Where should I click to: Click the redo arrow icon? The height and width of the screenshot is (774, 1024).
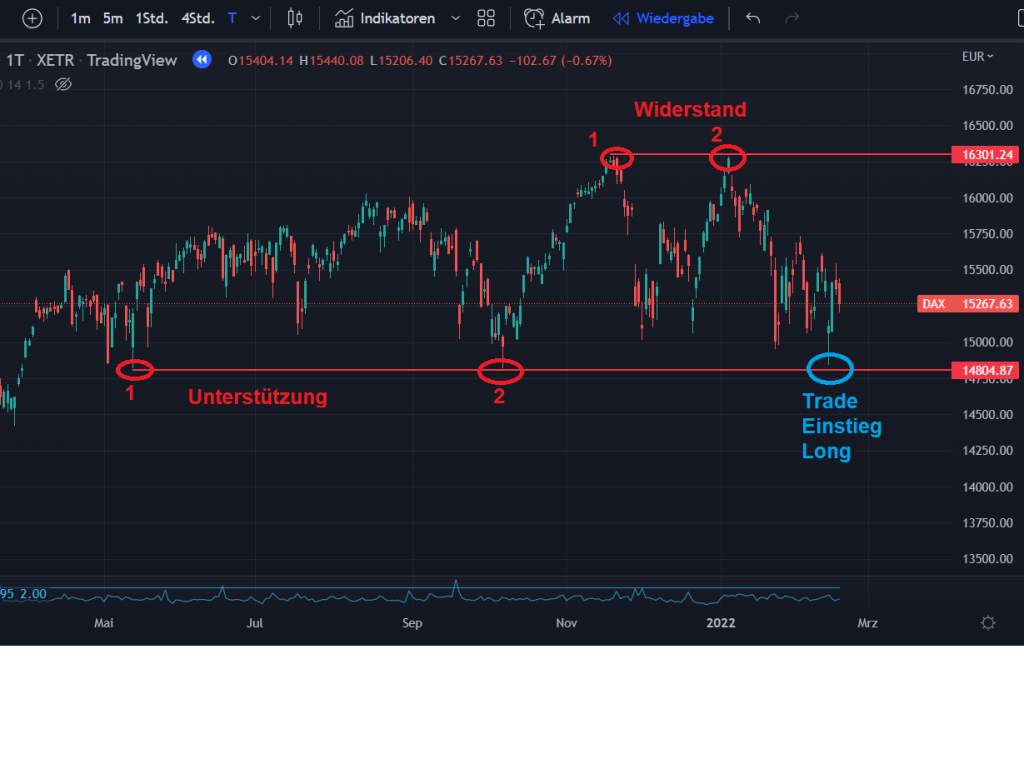click(792, 18)
